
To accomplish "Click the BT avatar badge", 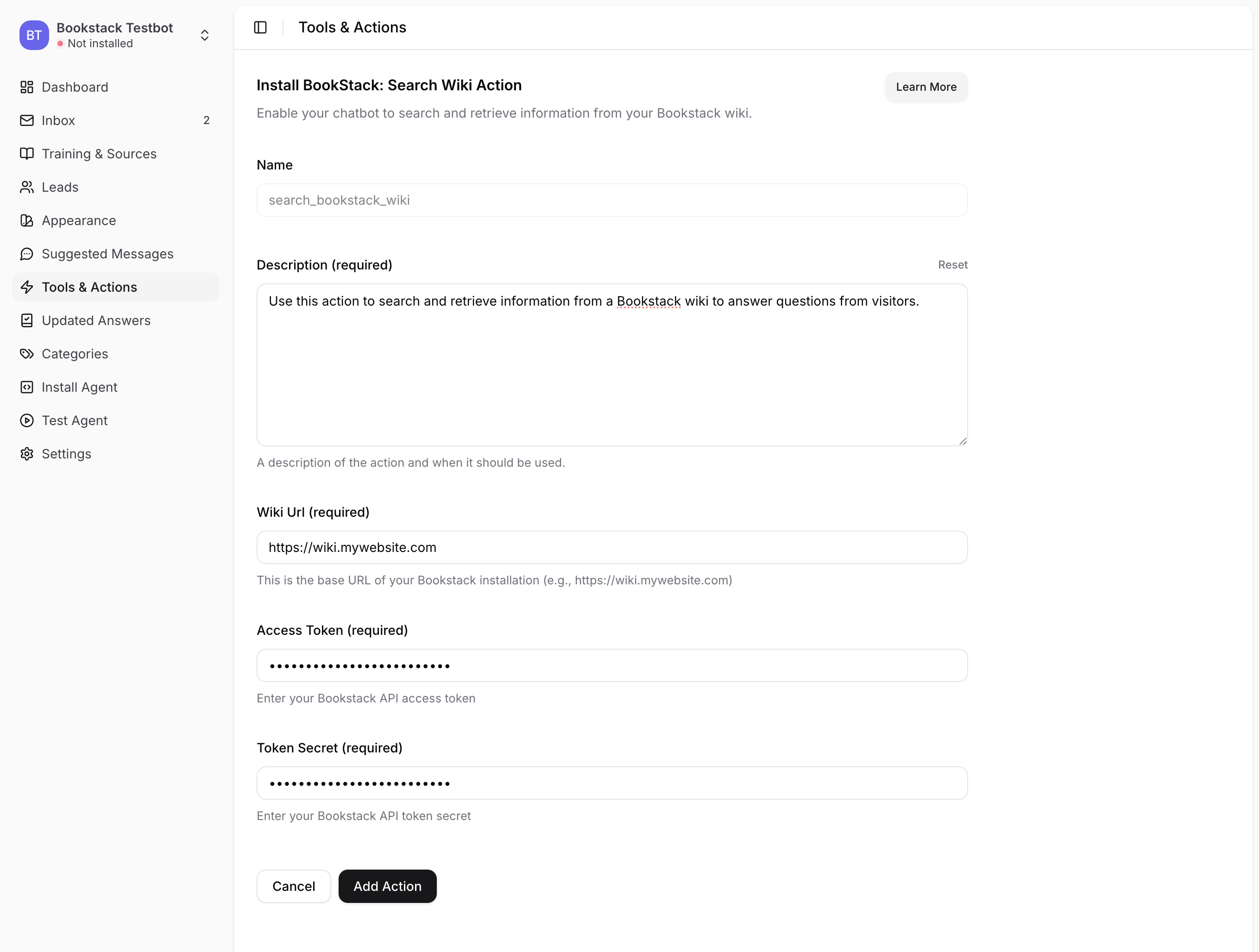I will pyautogui.click(x=33, y=35).
